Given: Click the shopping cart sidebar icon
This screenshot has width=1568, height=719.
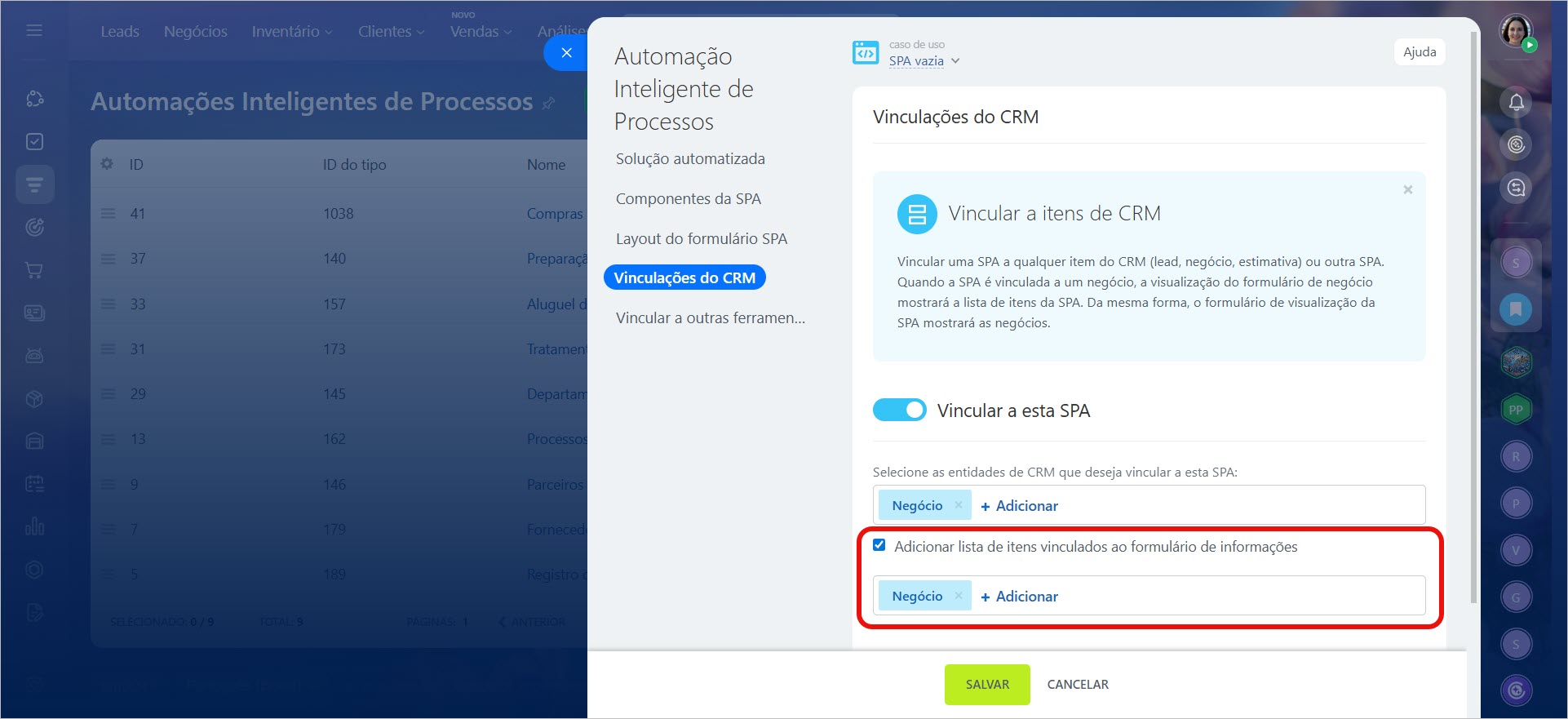Looking at the screenshot, I should [34, 270].
